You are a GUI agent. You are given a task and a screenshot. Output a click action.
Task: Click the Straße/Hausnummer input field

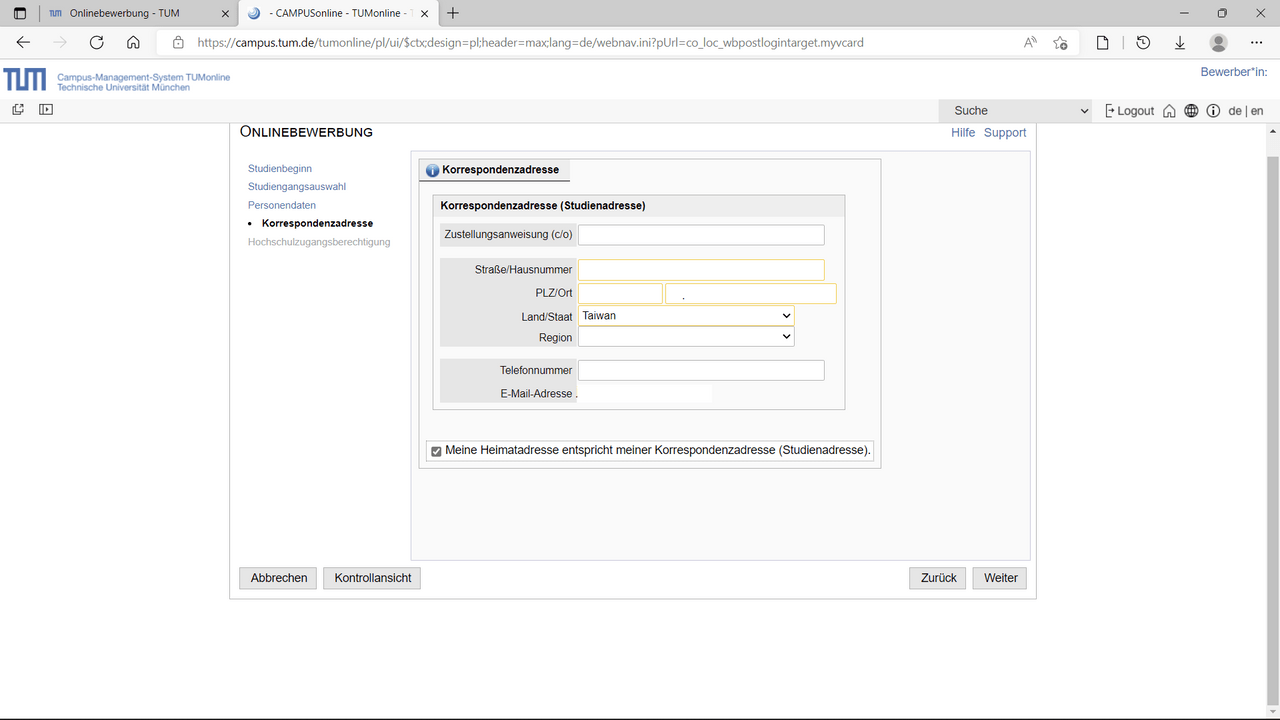[701, 270]
